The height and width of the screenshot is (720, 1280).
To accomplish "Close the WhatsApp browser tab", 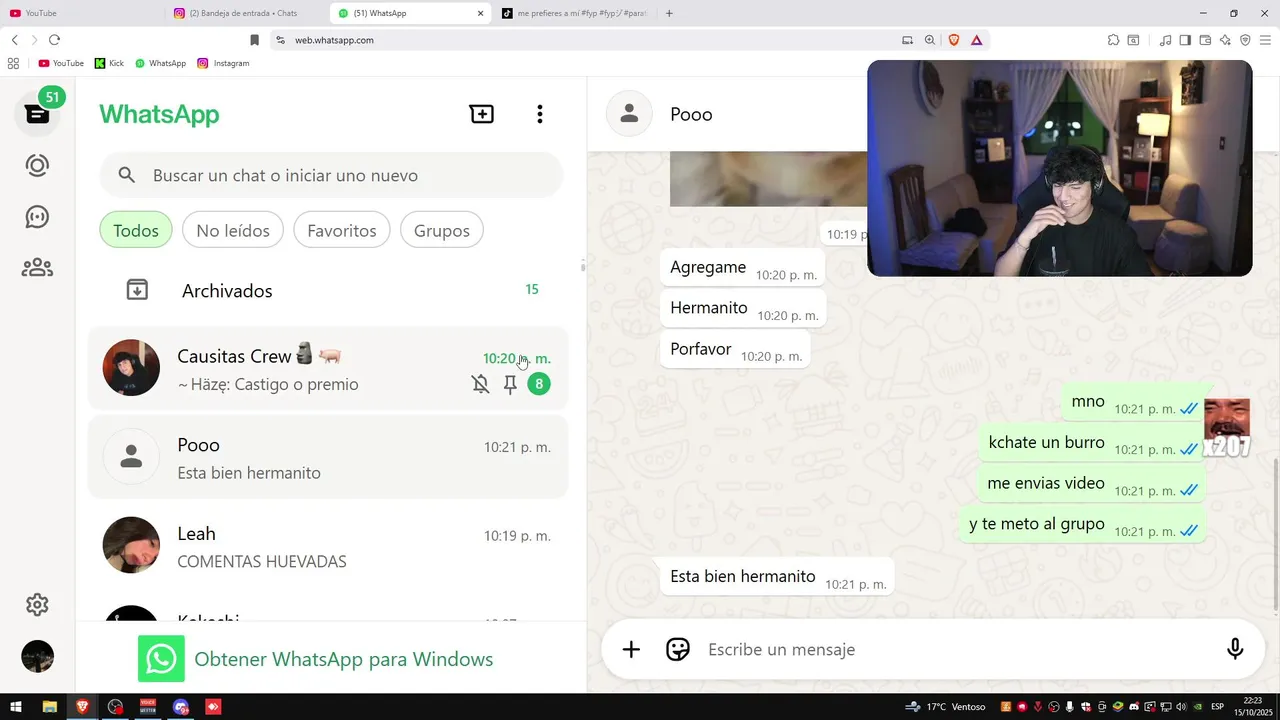I will click(480, 13).
